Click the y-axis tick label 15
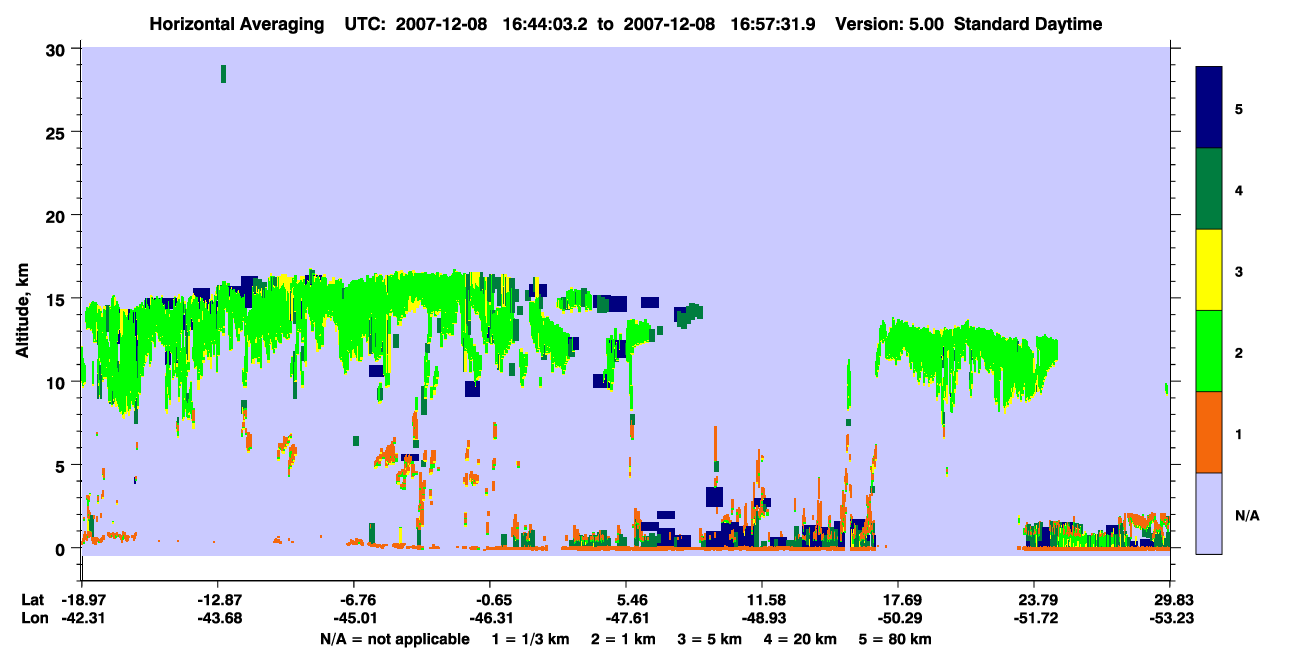The height and width of the screenshot is (667, 1300). [58, 299]
